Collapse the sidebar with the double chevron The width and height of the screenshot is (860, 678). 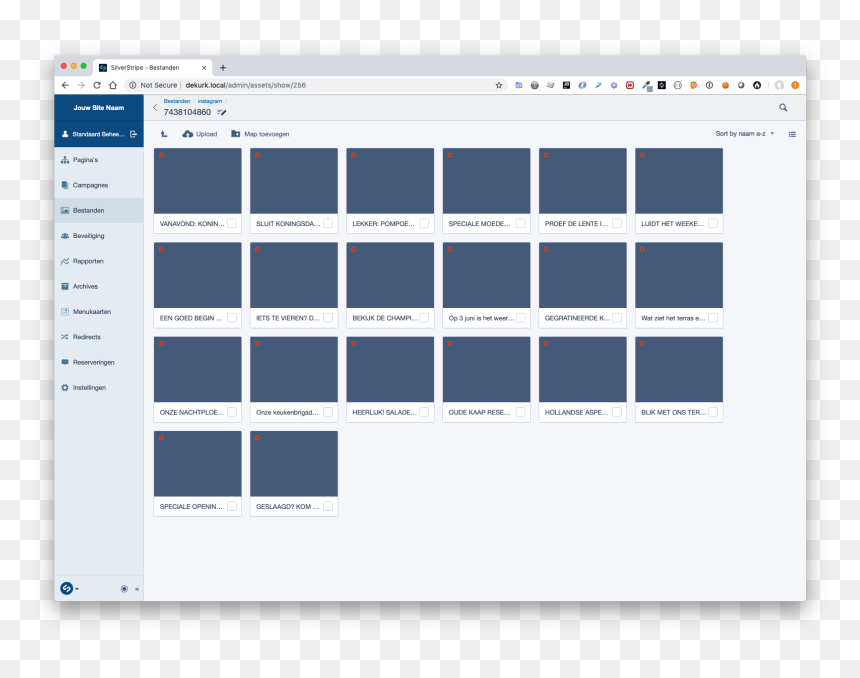137,589
